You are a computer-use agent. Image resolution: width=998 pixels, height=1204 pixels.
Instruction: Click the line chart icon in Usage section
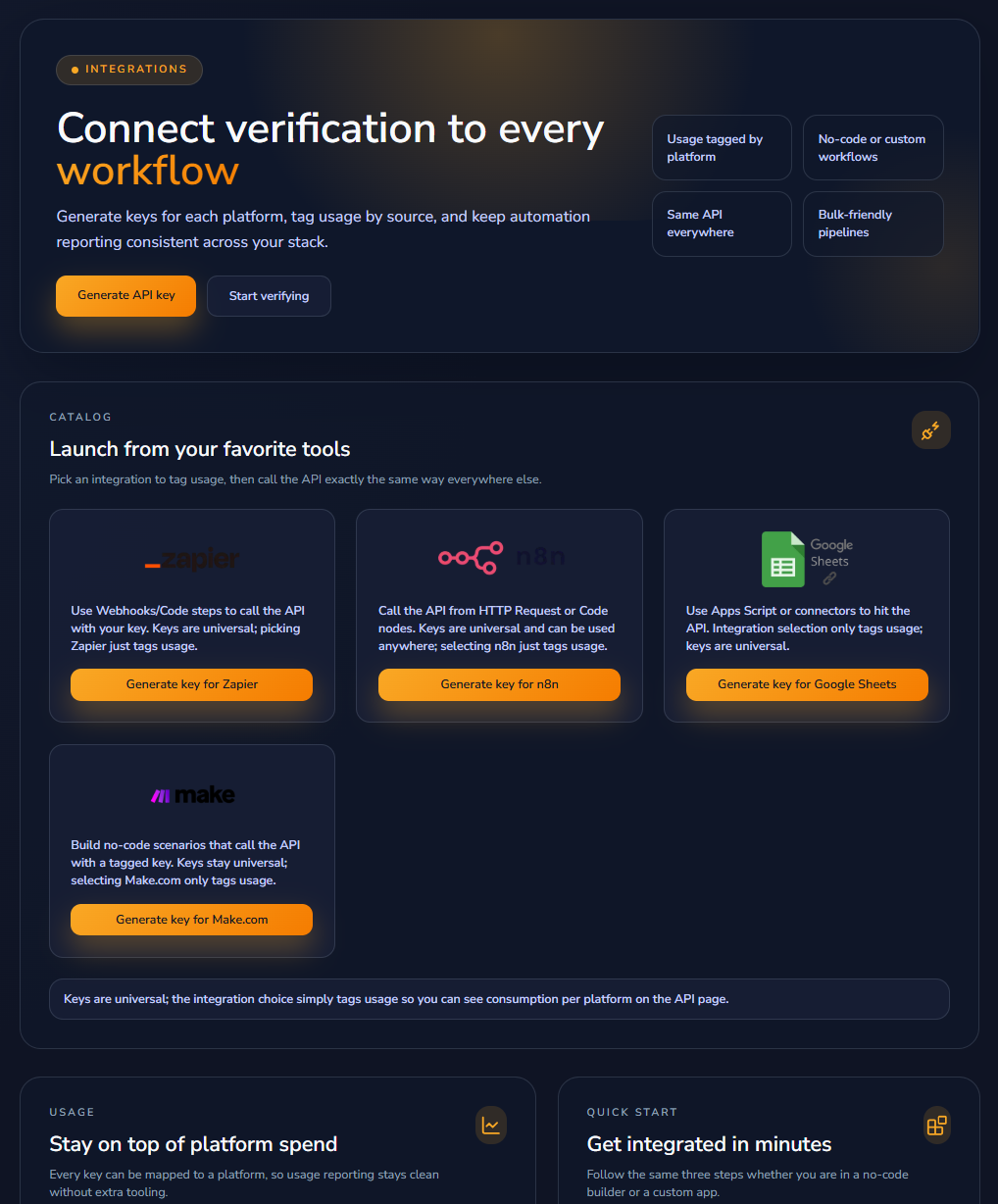[x=491, y=1125]
